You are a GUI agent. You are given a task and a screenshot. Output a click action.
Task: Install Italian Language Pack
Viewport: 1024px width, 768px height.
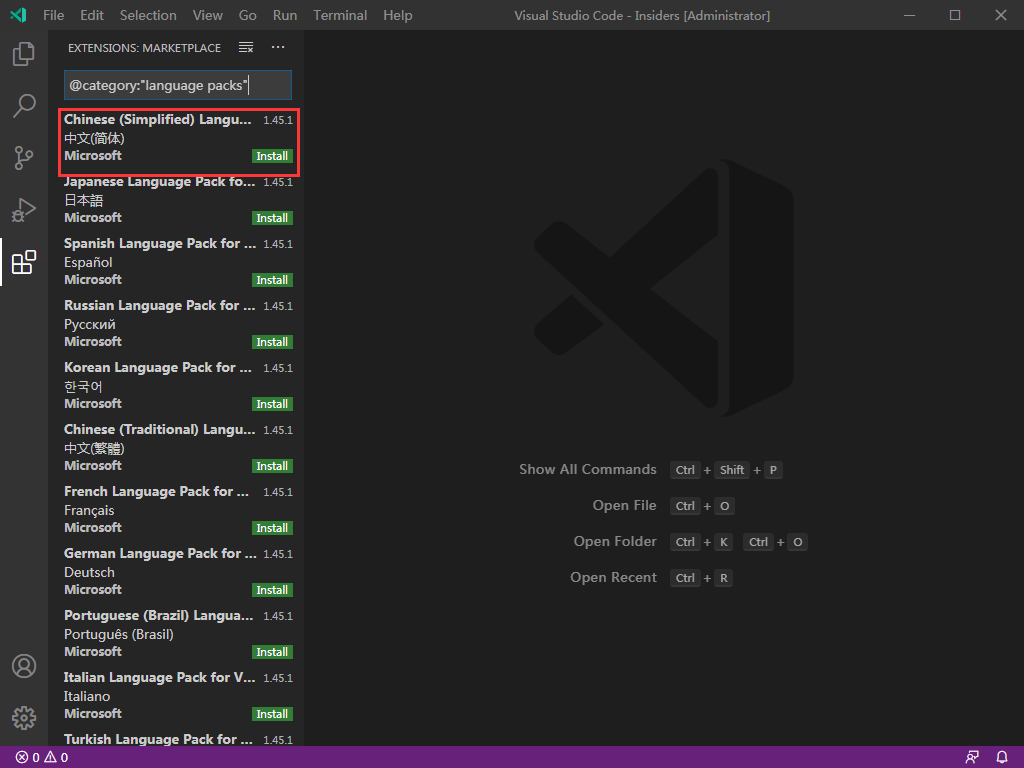point(272,714)
